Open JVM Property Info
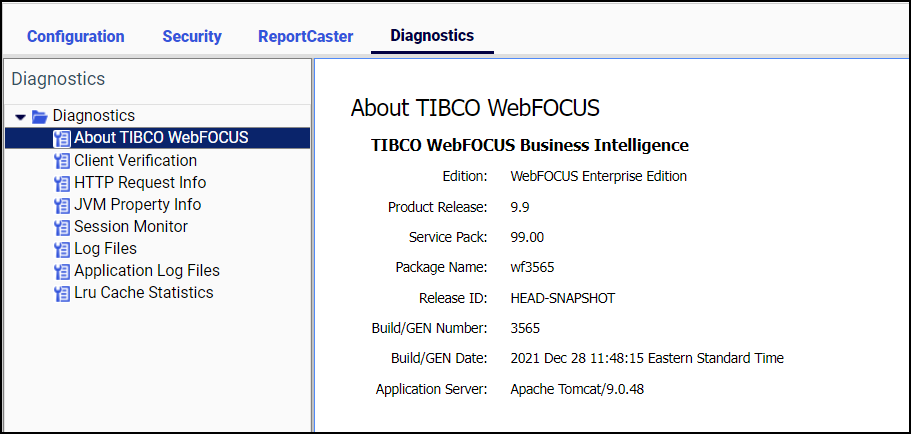The width and height of the screenshot is (911, 434). 138,205
